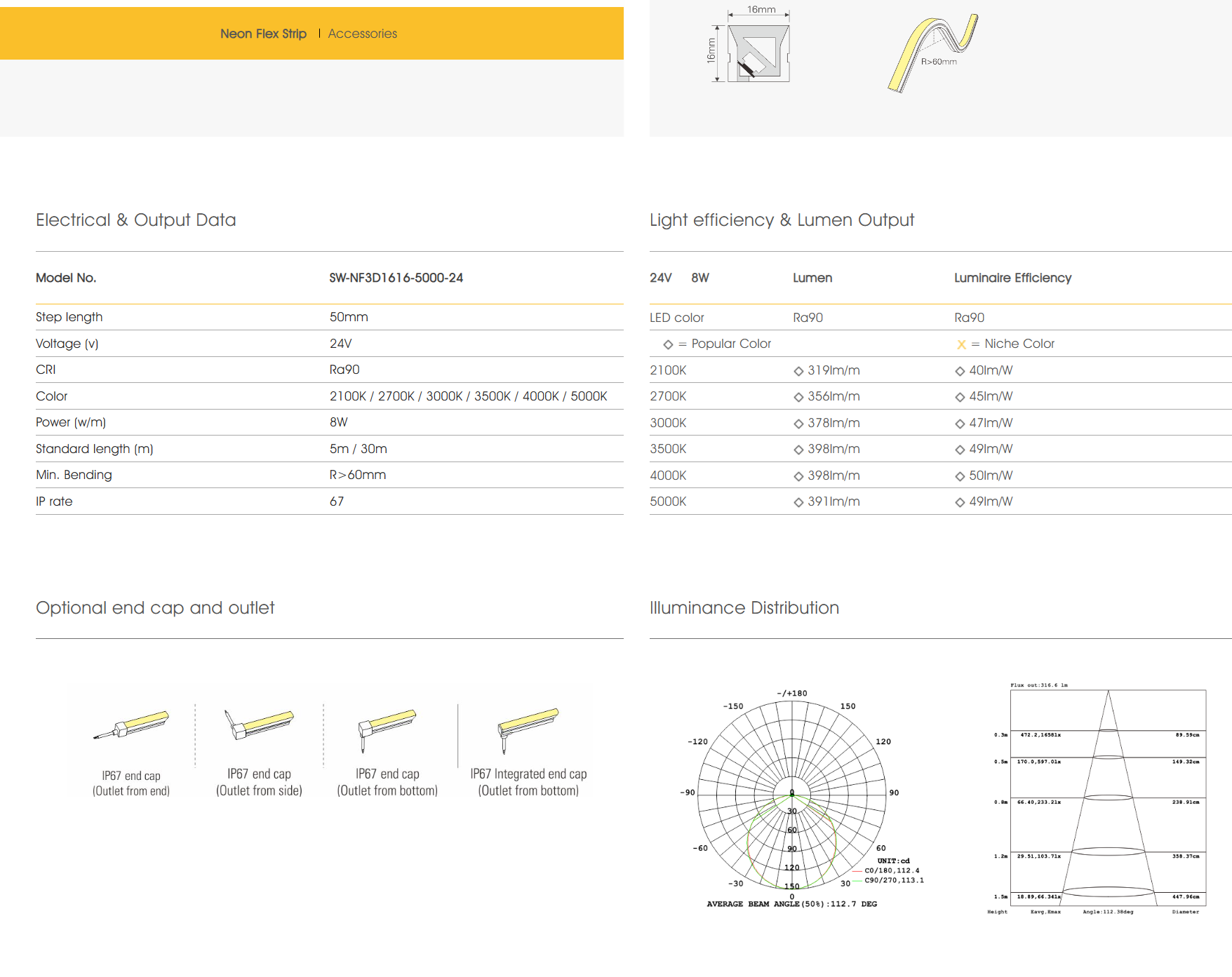1232x977 pixels.
Task: Click the Illuminance Distribution heading
Action: coord(744,607)
